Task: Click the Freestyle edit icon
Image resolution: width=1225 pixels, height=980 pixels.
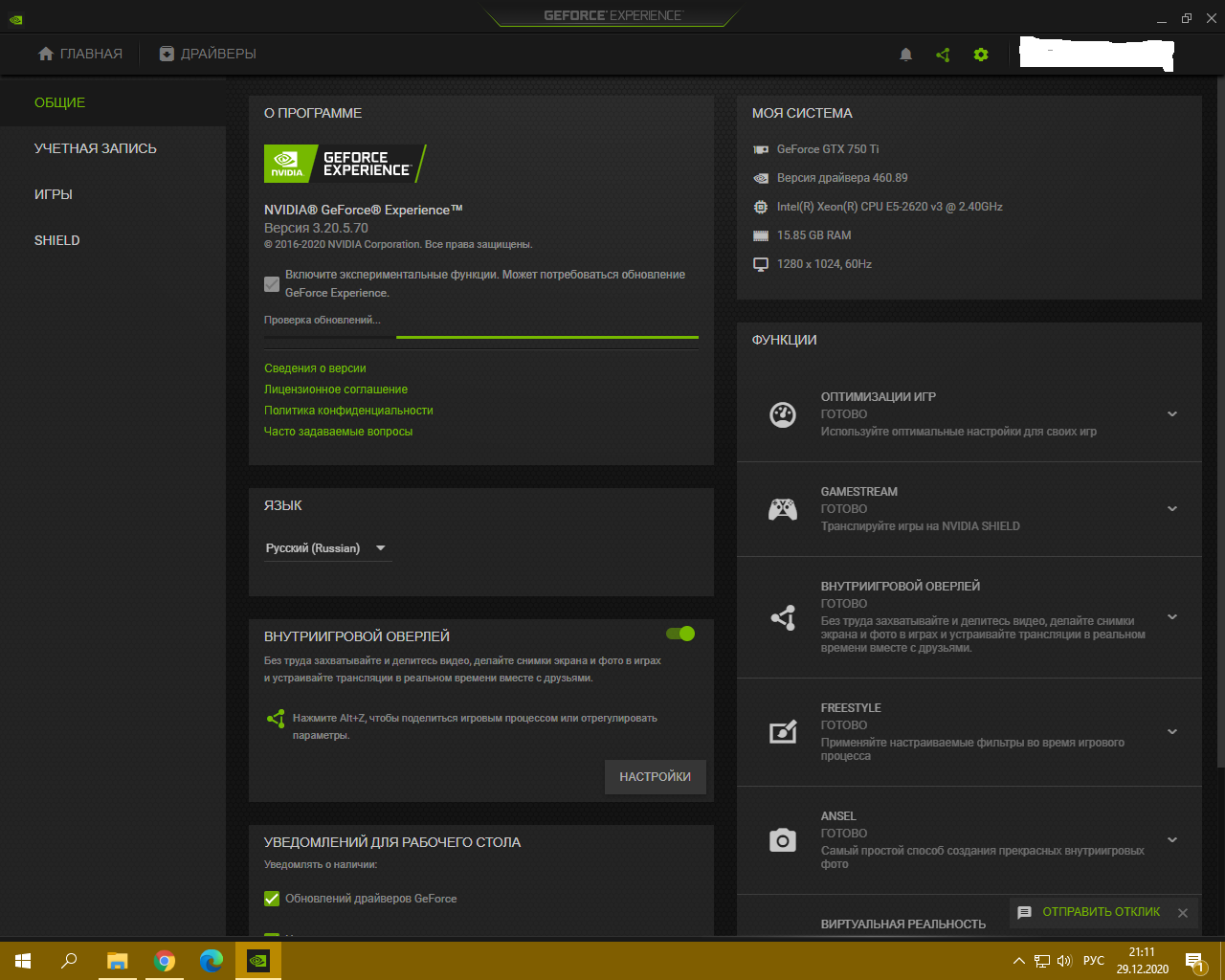Action: click(x=783, y=732)
